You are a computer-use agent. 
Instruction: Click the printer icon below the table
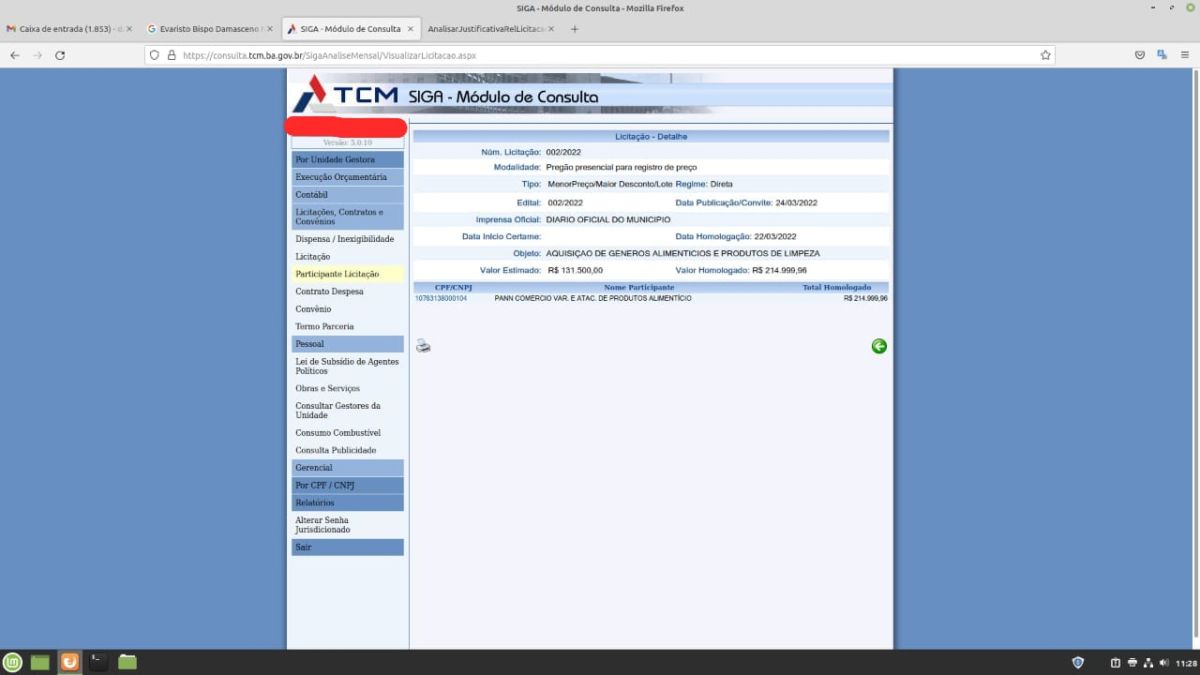423,346
